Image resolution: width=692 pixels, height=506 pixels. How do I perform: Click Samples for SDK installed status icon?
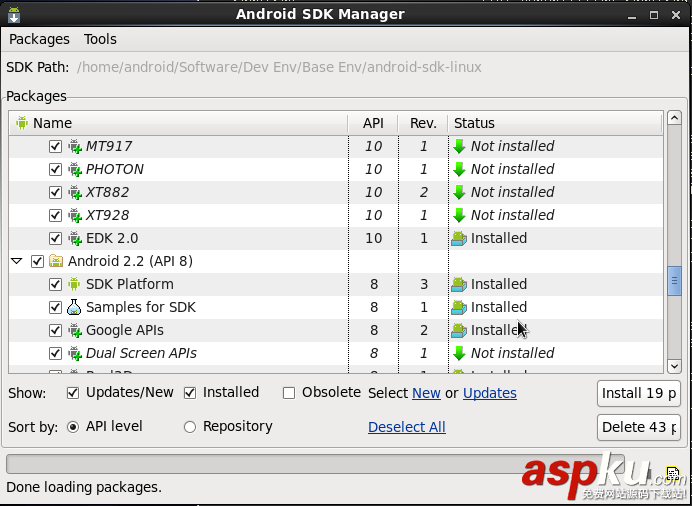[459, 307]
